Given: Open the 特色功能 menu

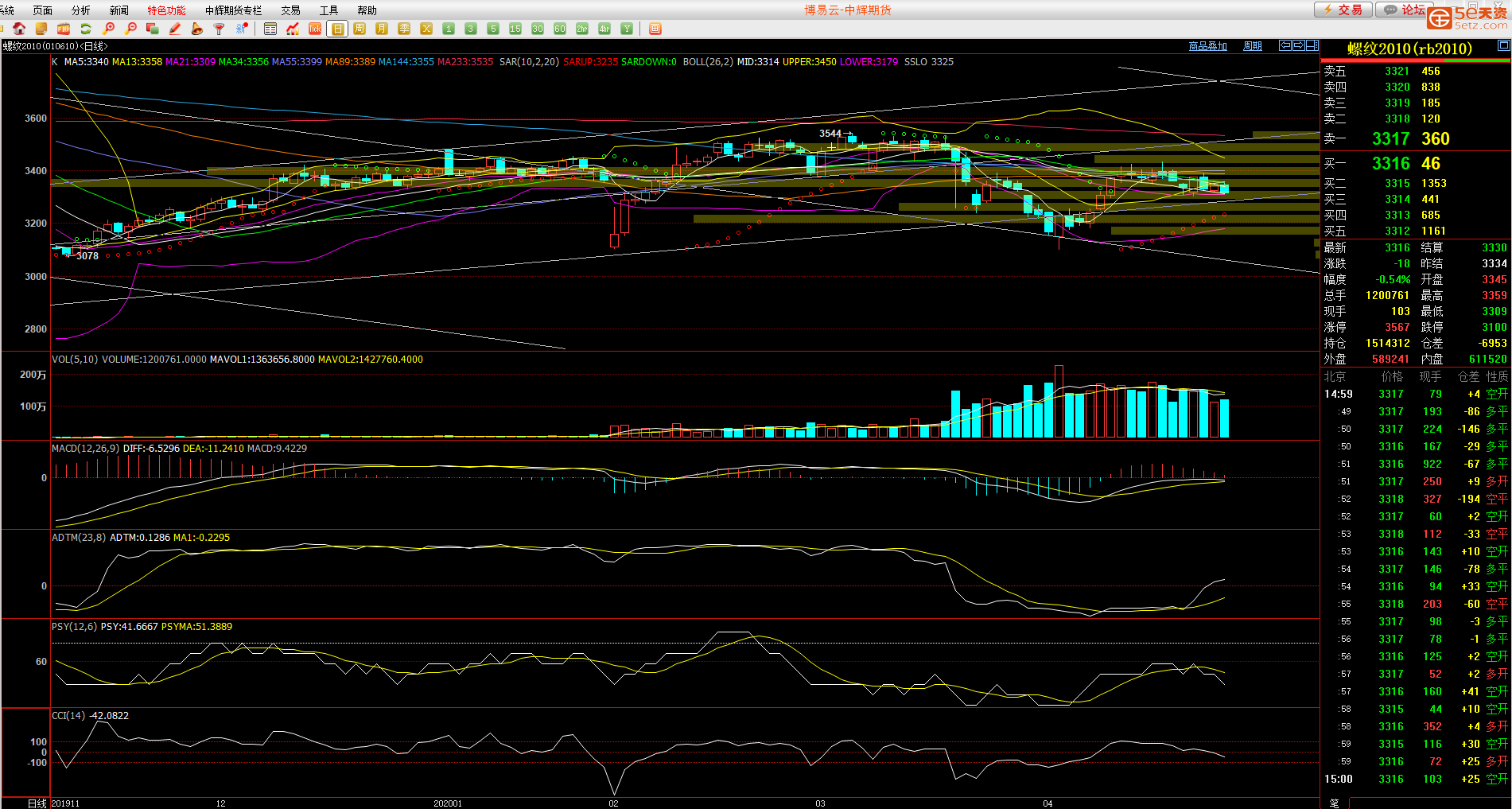Looking at the screenshot, I should click(x=167, y=10).
